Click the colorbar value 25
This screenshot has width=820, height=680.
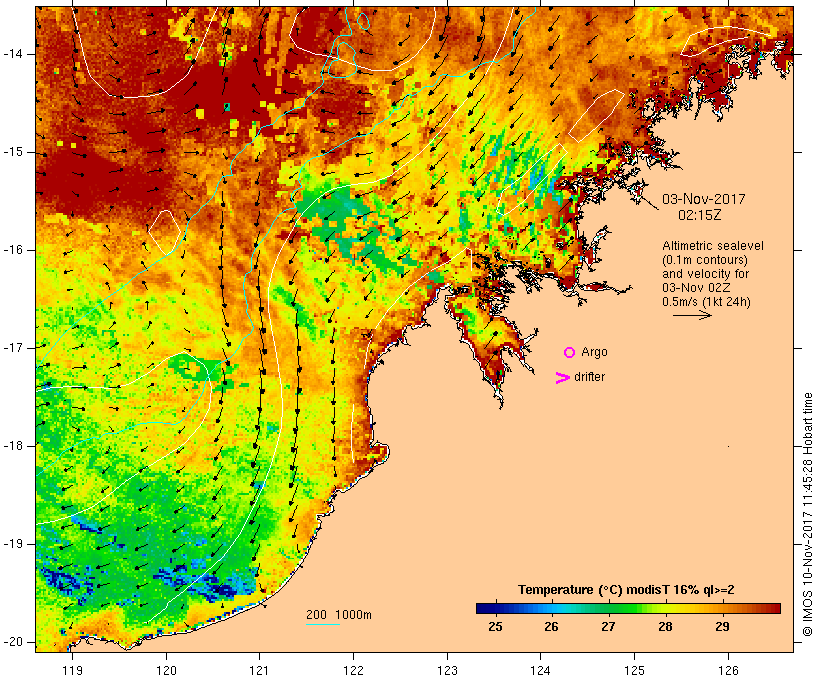(495, 626)
